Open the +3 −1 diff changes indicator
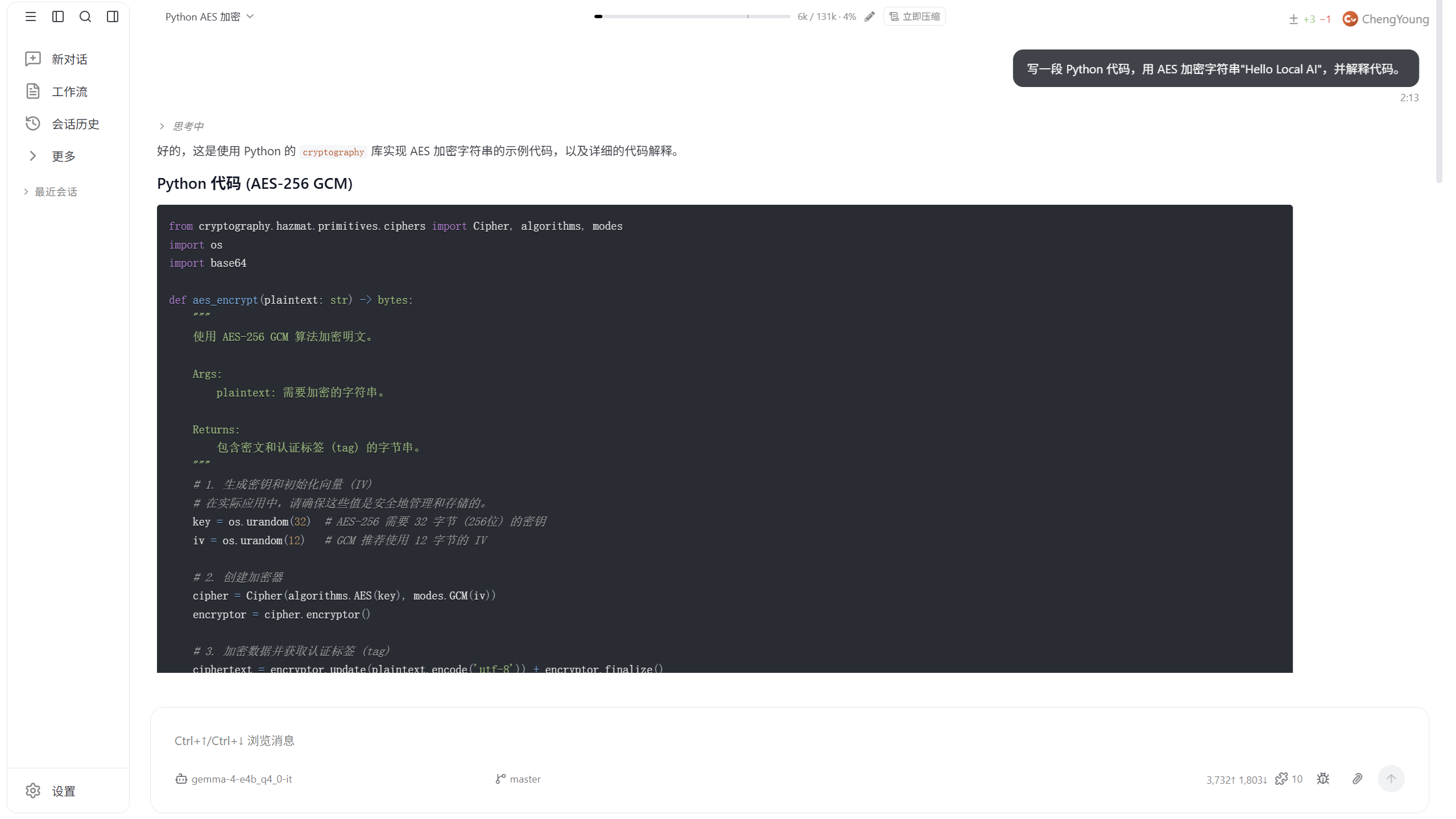Screen dimensions: 1456x819 pos(1310,19)
